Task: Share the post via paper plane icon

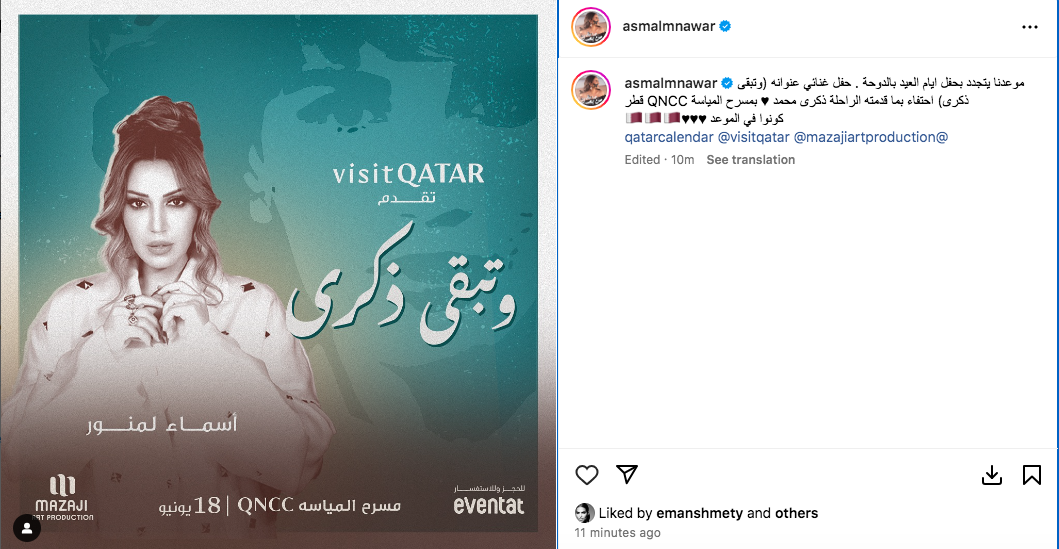Action: pyautogui.click(x=627, y=474)
